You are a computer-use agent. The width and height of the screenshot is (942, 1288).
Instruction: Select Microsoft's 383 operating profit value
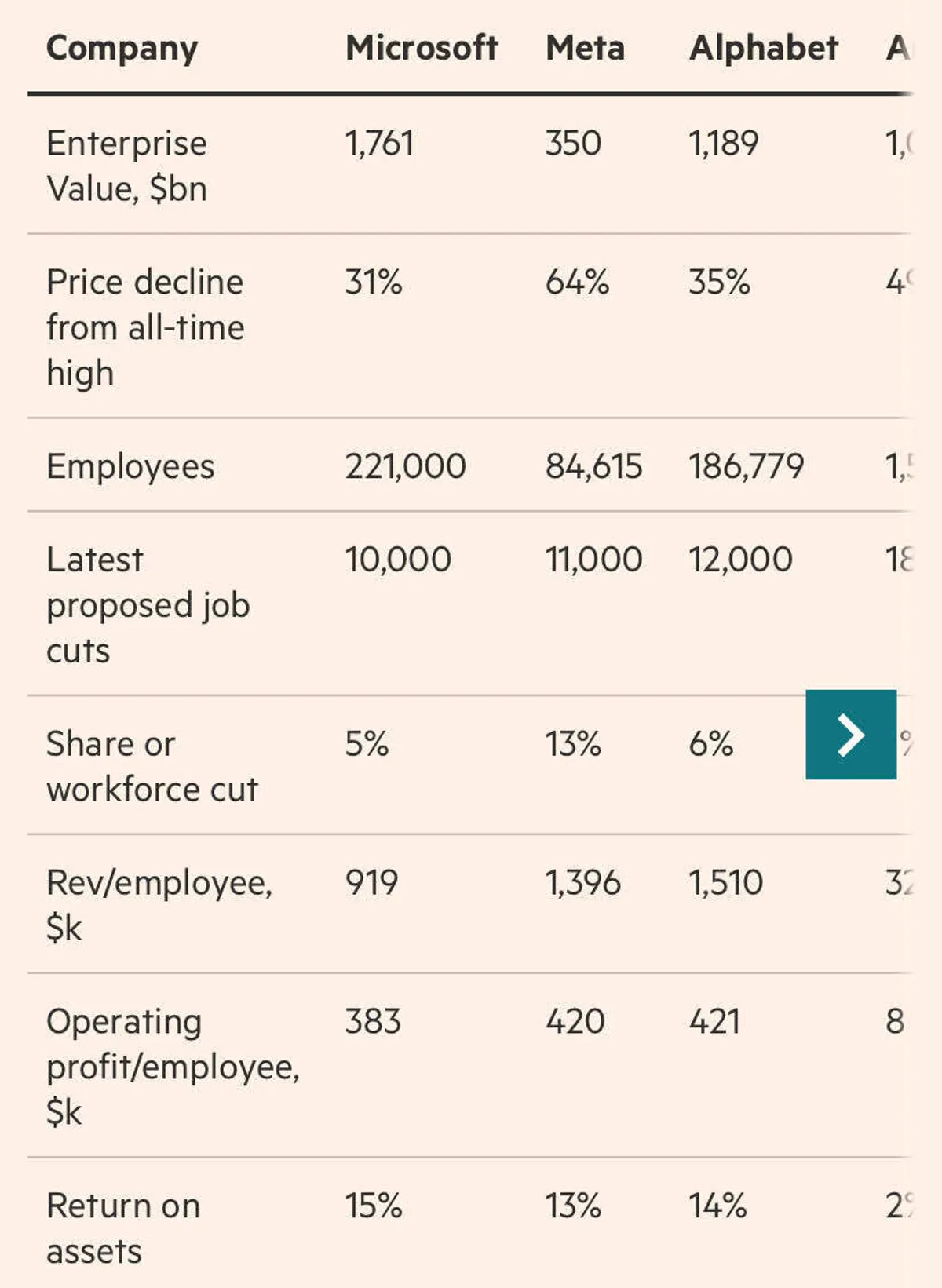(373, 1022)
